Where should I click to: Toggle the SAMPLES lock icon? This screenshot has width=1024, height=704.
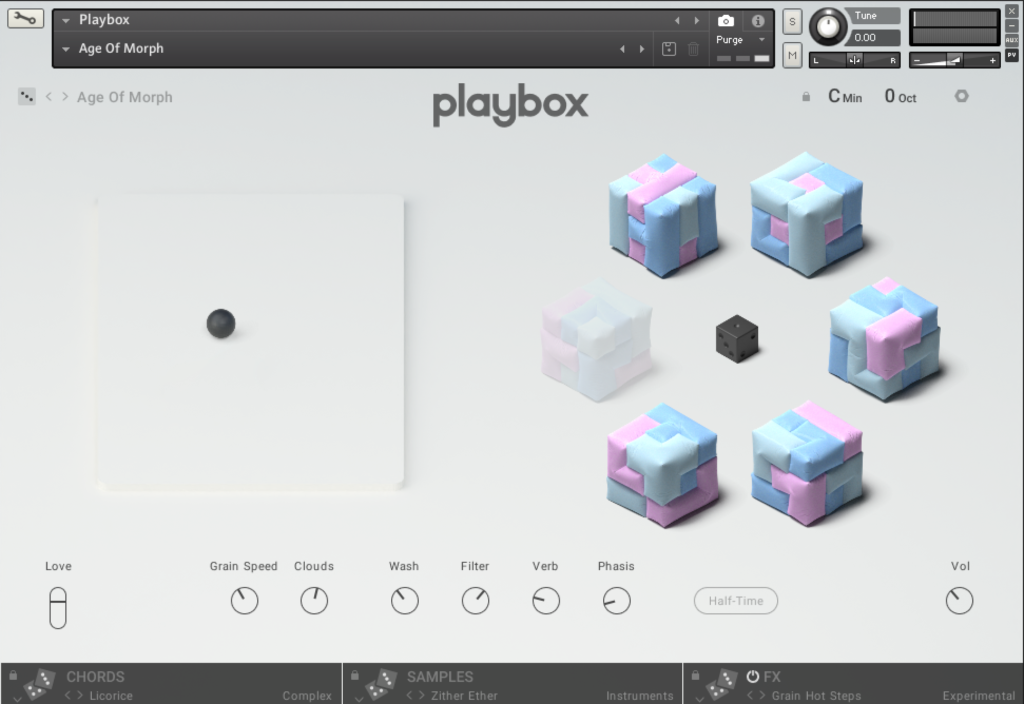click(x=355, y=675)
